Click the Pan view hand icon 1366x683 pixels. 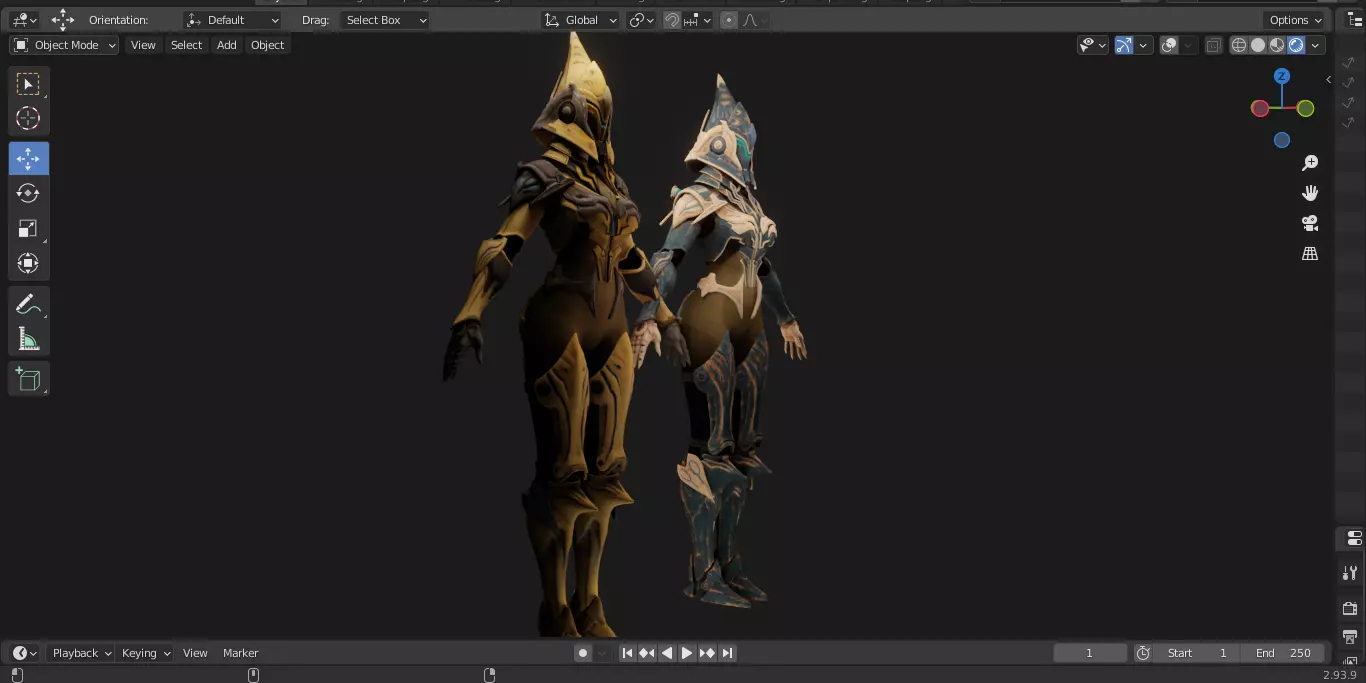(1310, 193)
